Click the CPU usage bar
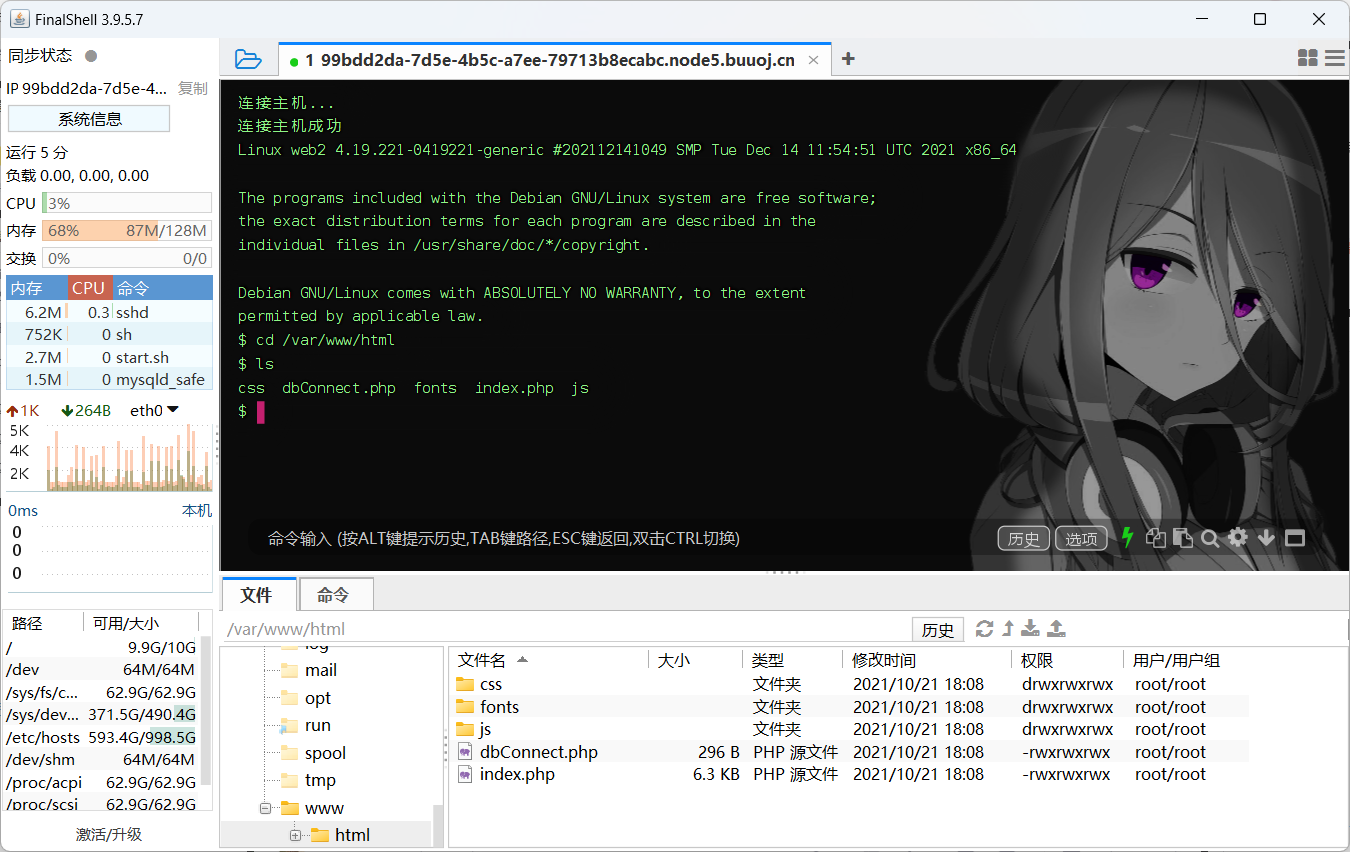Screen dimensions: 1350x852 [x=126, y=203]
